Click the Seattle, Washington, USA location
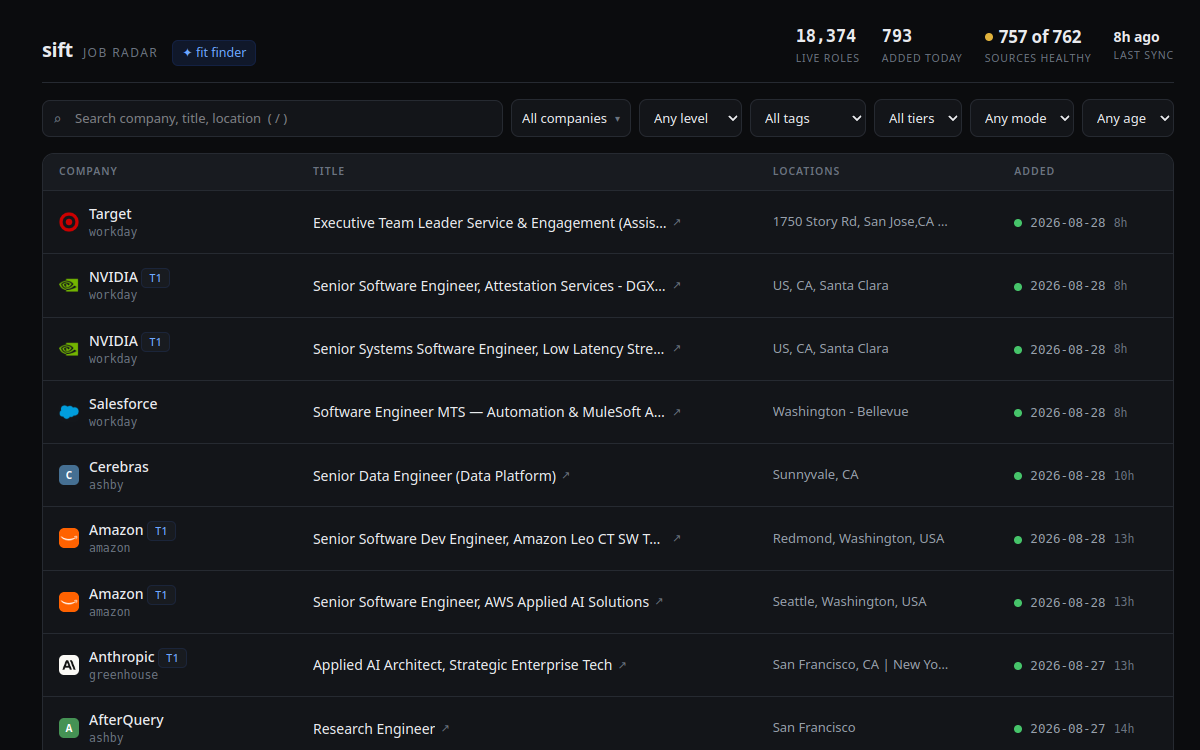The height and width of the screenshot is (750, 1200). (x=850, y=602)
